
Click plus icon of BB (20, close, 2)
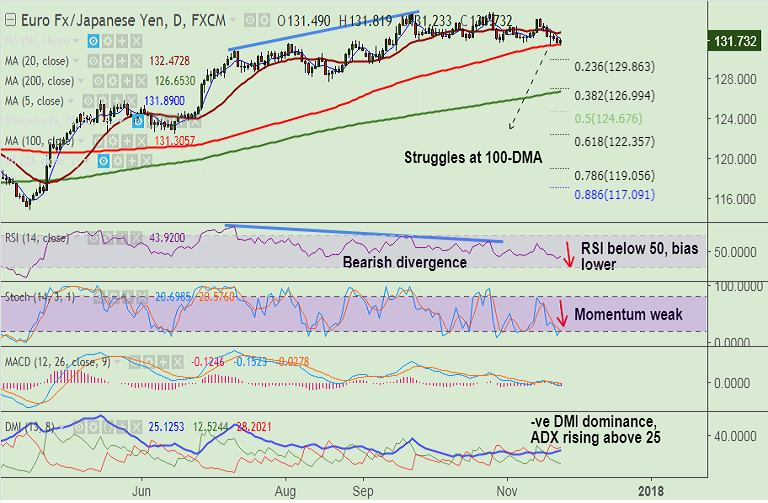[x=132, y=161]
